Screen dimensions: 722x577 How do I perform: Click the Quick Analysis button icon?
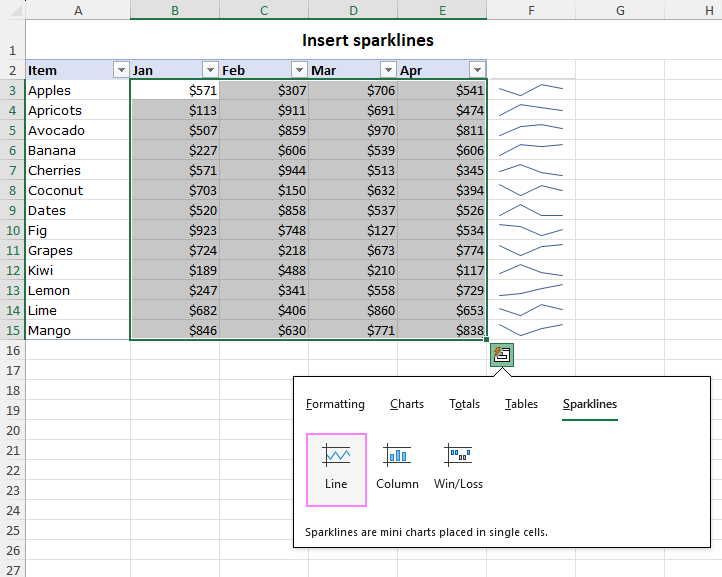pos(501,355)
